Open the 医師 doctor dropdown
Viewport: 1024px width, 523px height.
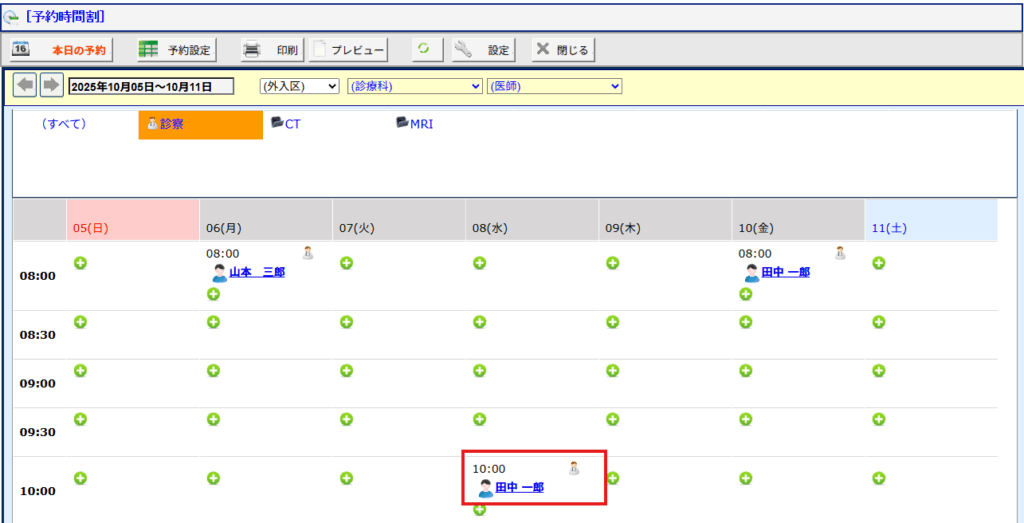(x=554, y=86)
